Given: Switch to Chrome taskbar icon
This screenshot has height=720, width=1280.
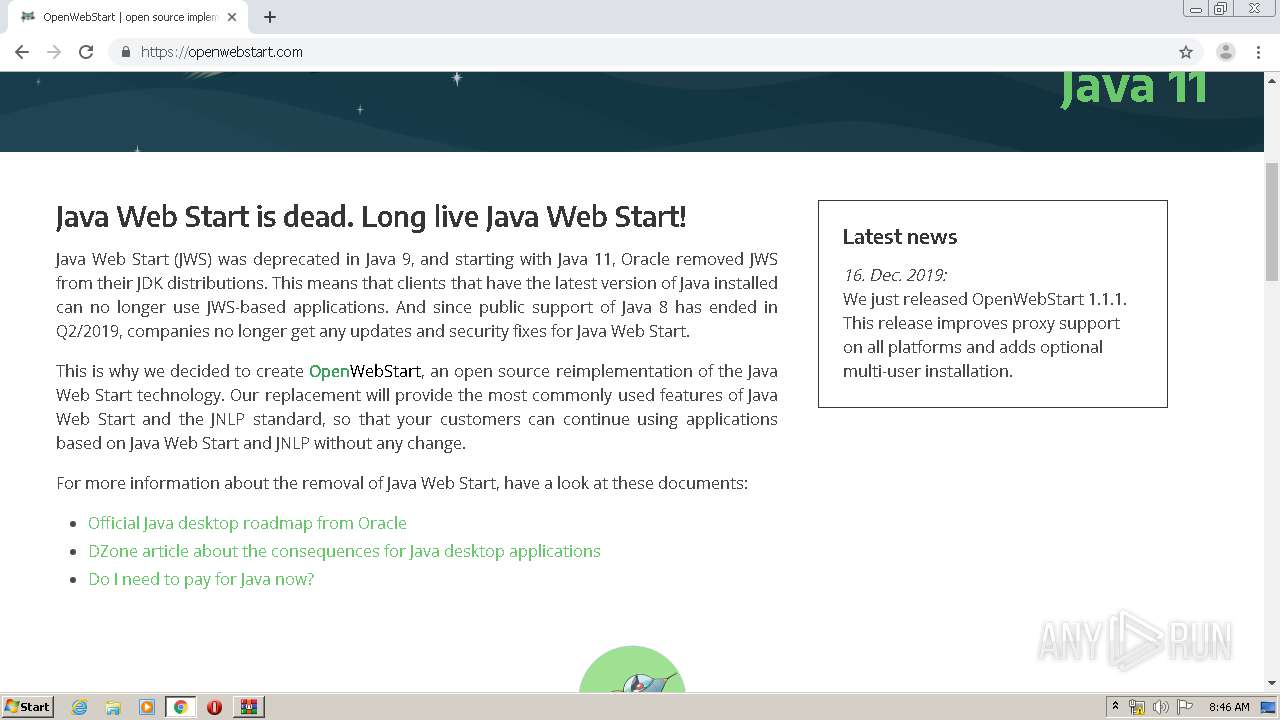Looking at the screenshot, I should click(x=180, y=707).
